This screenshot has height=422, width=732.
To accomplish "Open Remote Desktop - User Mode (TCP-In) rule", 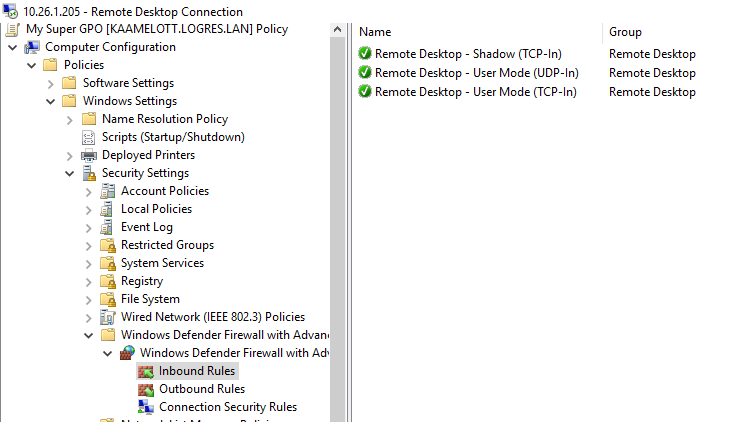I will (x=475, y=92).
